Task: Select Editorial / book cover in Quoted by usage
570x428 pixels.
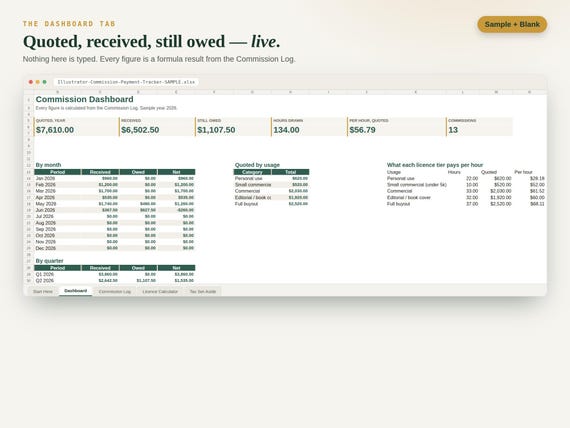Action: pos(253,197)
